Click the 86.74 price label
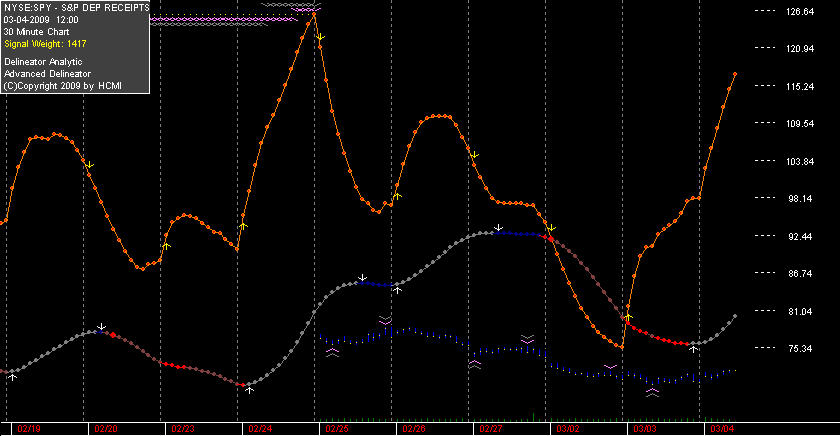The width and height of the screenshot is (840, 436). [x=800, y=274]
